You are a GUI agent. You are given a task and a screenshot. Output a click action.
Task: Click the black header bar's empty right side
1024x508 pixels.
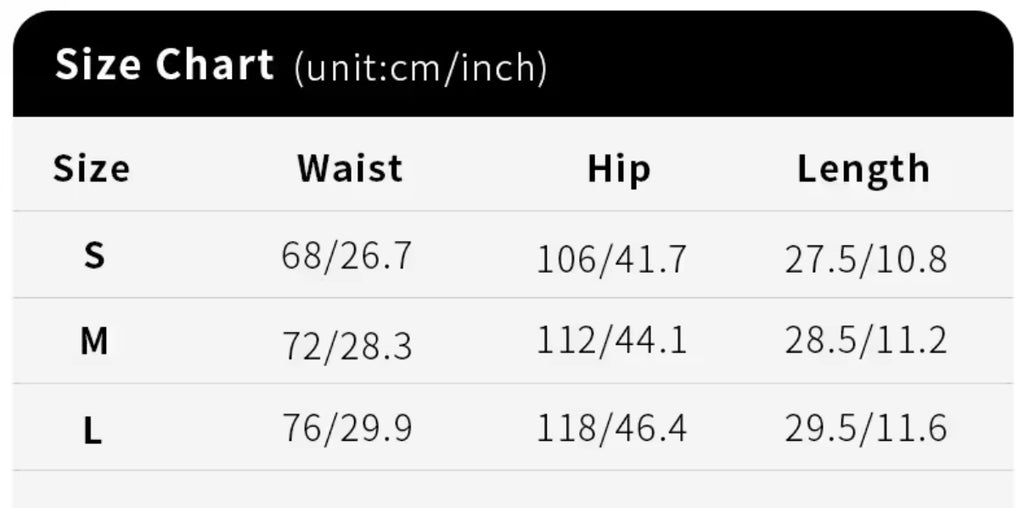[x=800, y=66]
